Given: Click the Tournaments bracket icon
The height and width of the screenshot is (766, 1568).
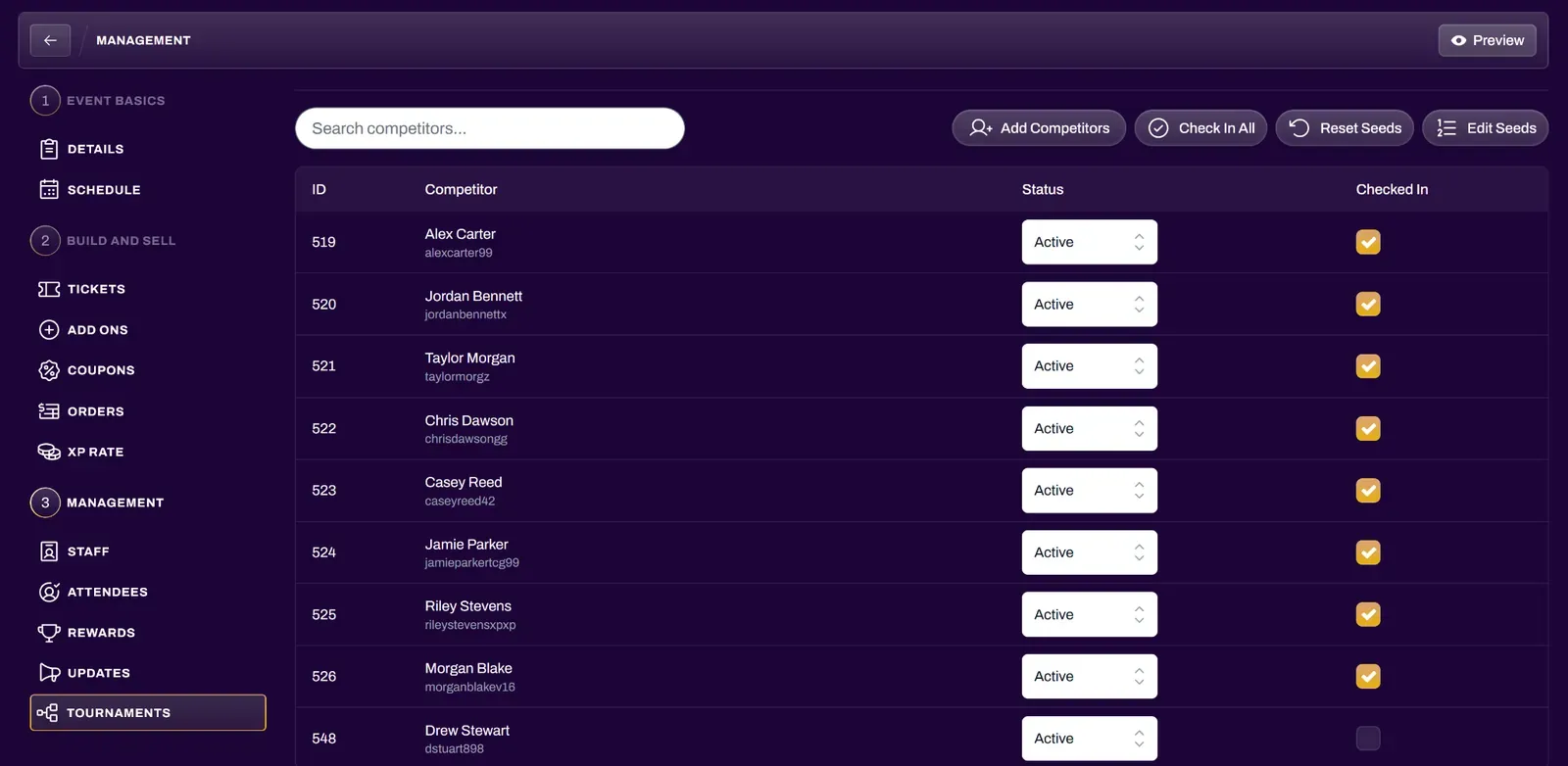Looking at the screenshot, I should pyautogui.click(x=47, y=713).
